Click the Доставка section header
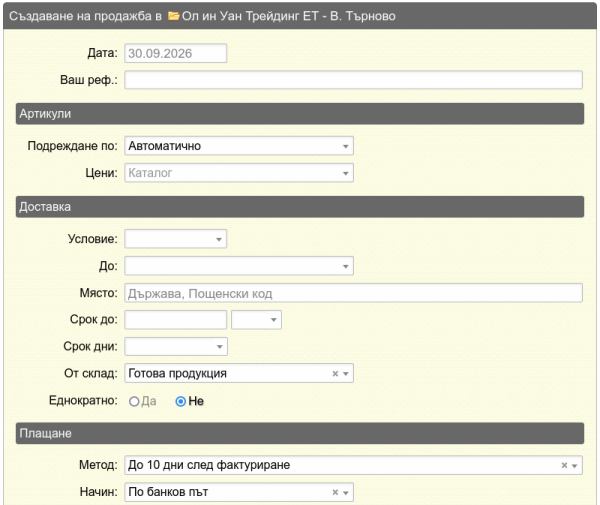600x505 pixels. point(300,207)
